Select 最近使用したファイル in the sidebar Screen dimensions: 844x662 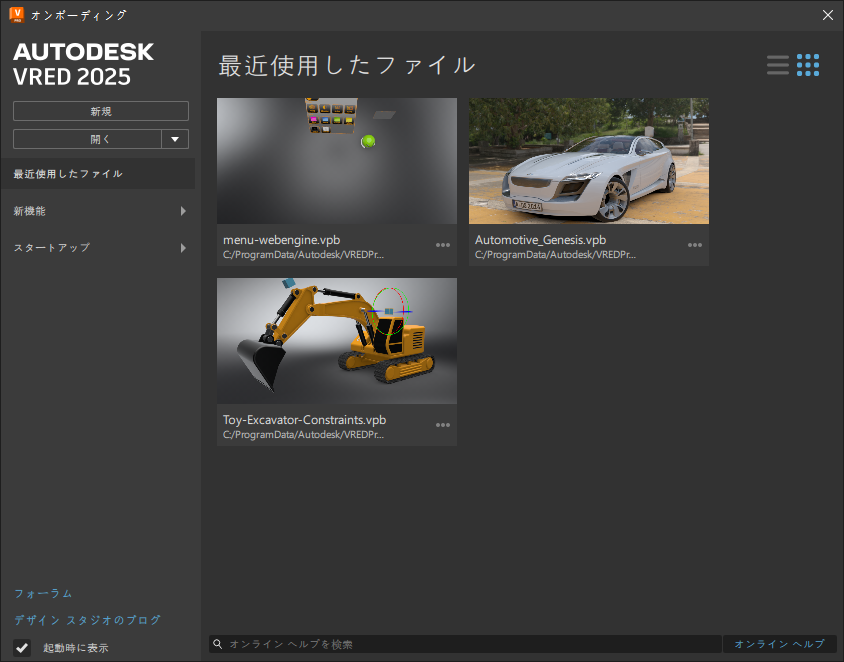click(x=97, y=174)
